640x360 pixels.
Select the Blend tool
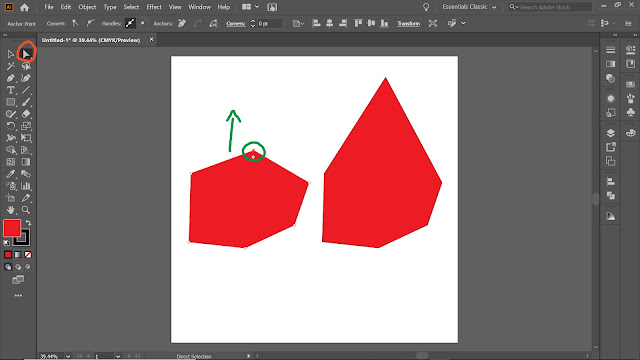tap(26, 174)
